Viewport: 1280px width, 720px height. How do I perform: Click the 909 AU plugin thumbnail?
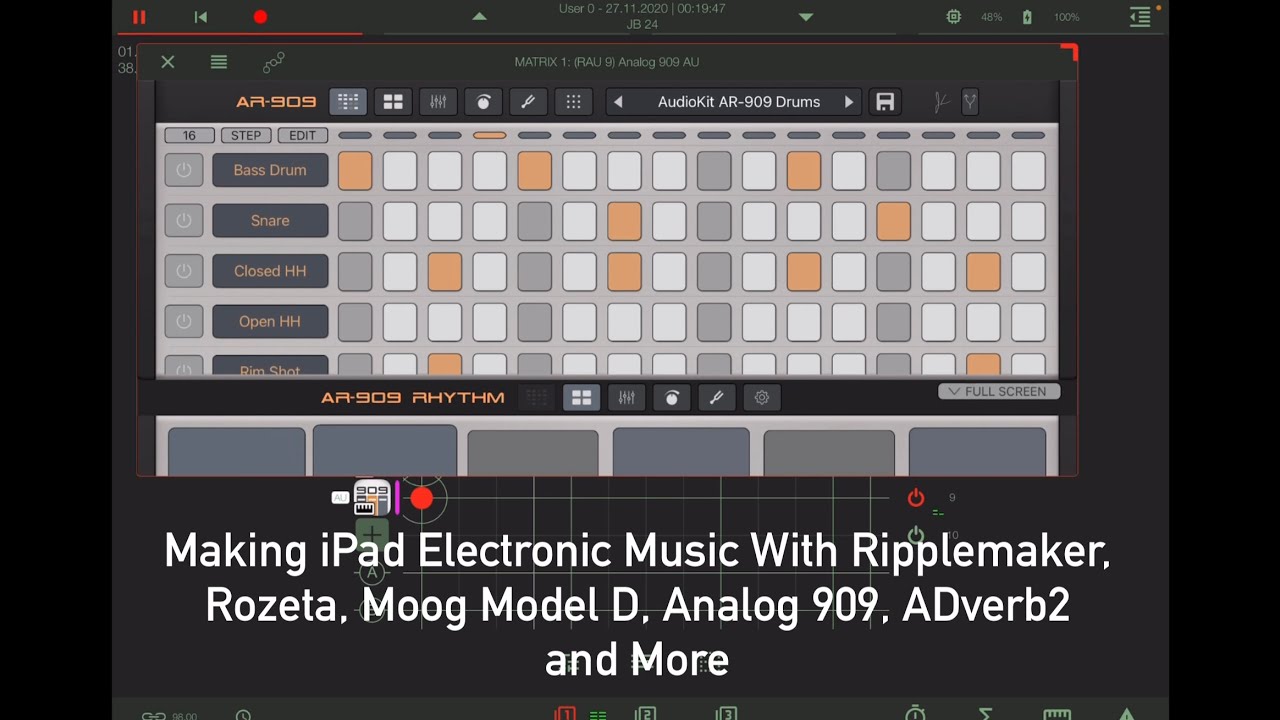(372, 497)
